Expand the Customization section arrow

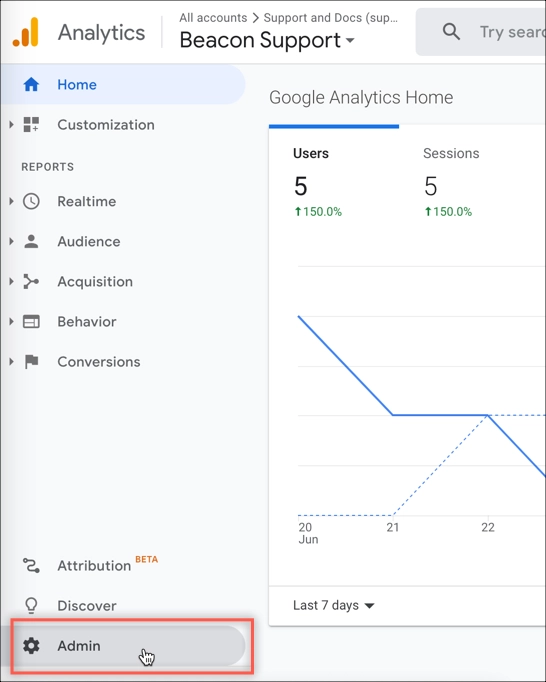[11, 124]
